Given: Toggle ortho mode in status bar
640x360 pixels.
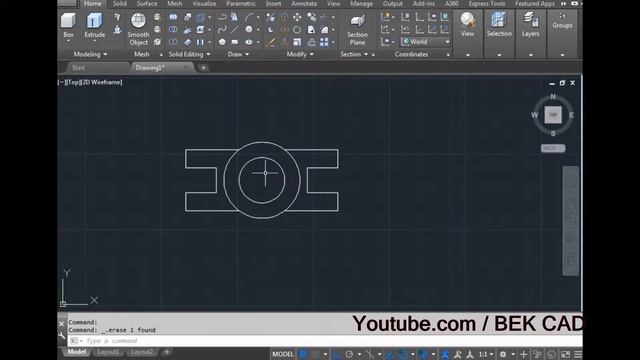Looking at the screenshot, I should coord(337,354).
